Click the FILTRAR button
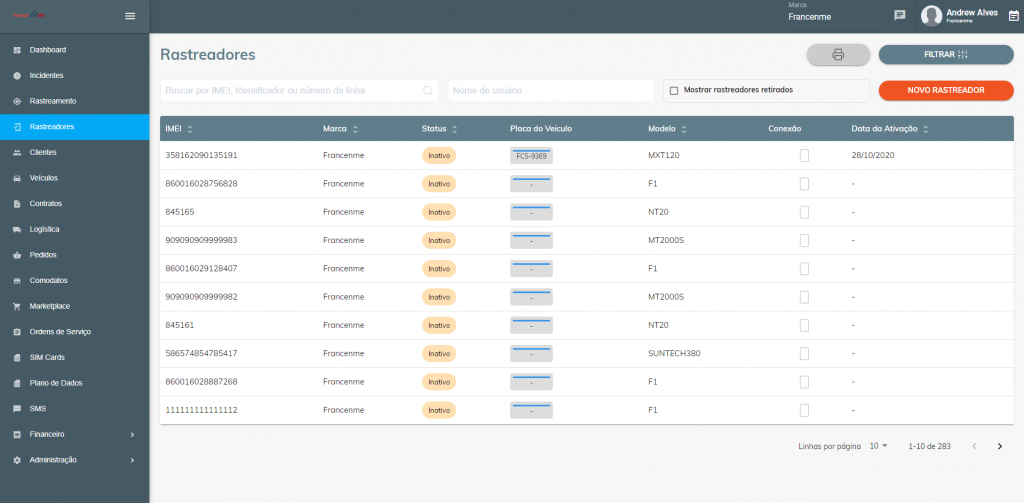1024x503 pixels. 946,55
